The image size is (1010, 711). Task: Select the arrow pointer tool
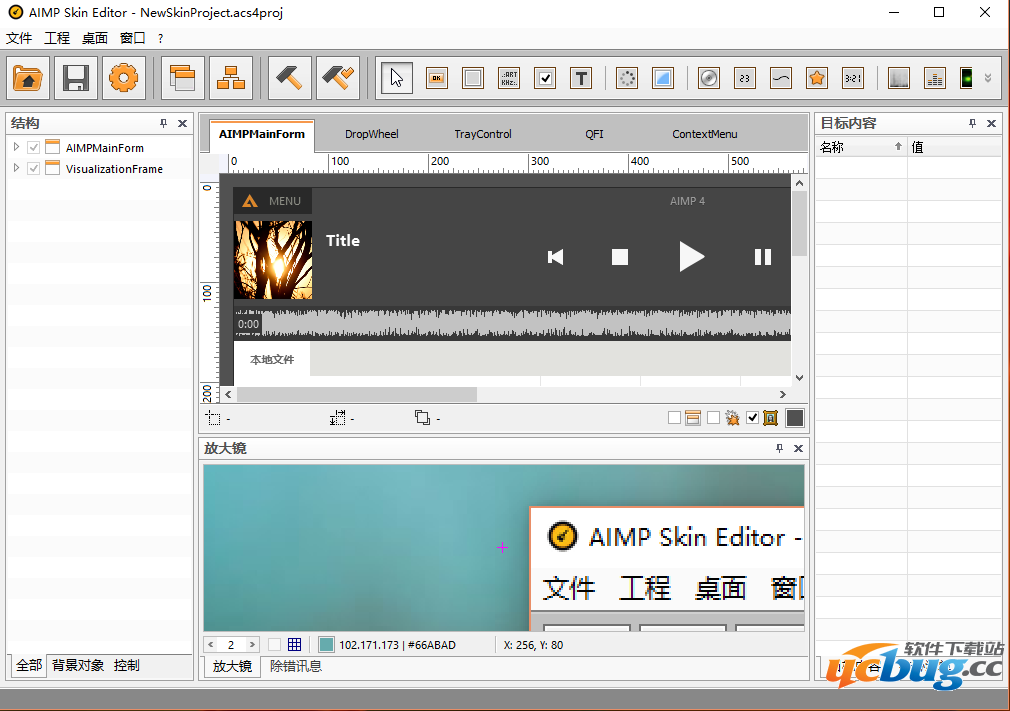click(x=397, y=78)
